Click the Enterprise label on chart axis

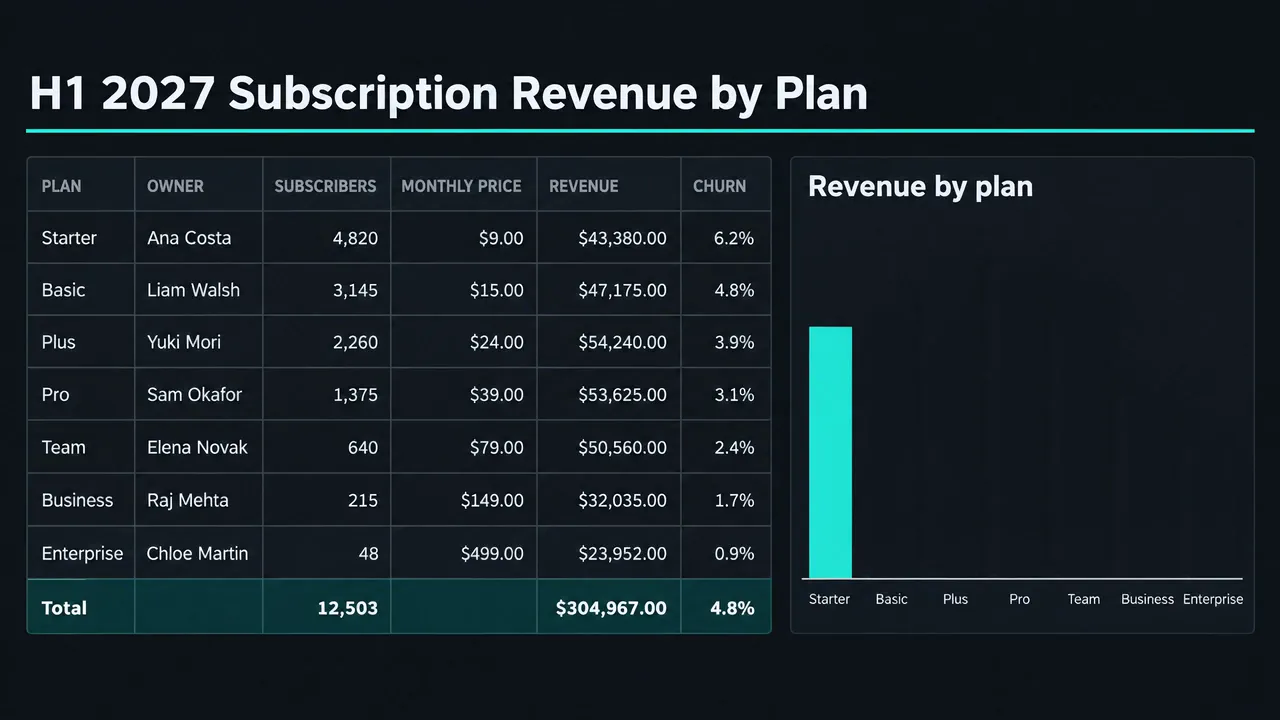pyautogui.click(x=1213, y=599)
